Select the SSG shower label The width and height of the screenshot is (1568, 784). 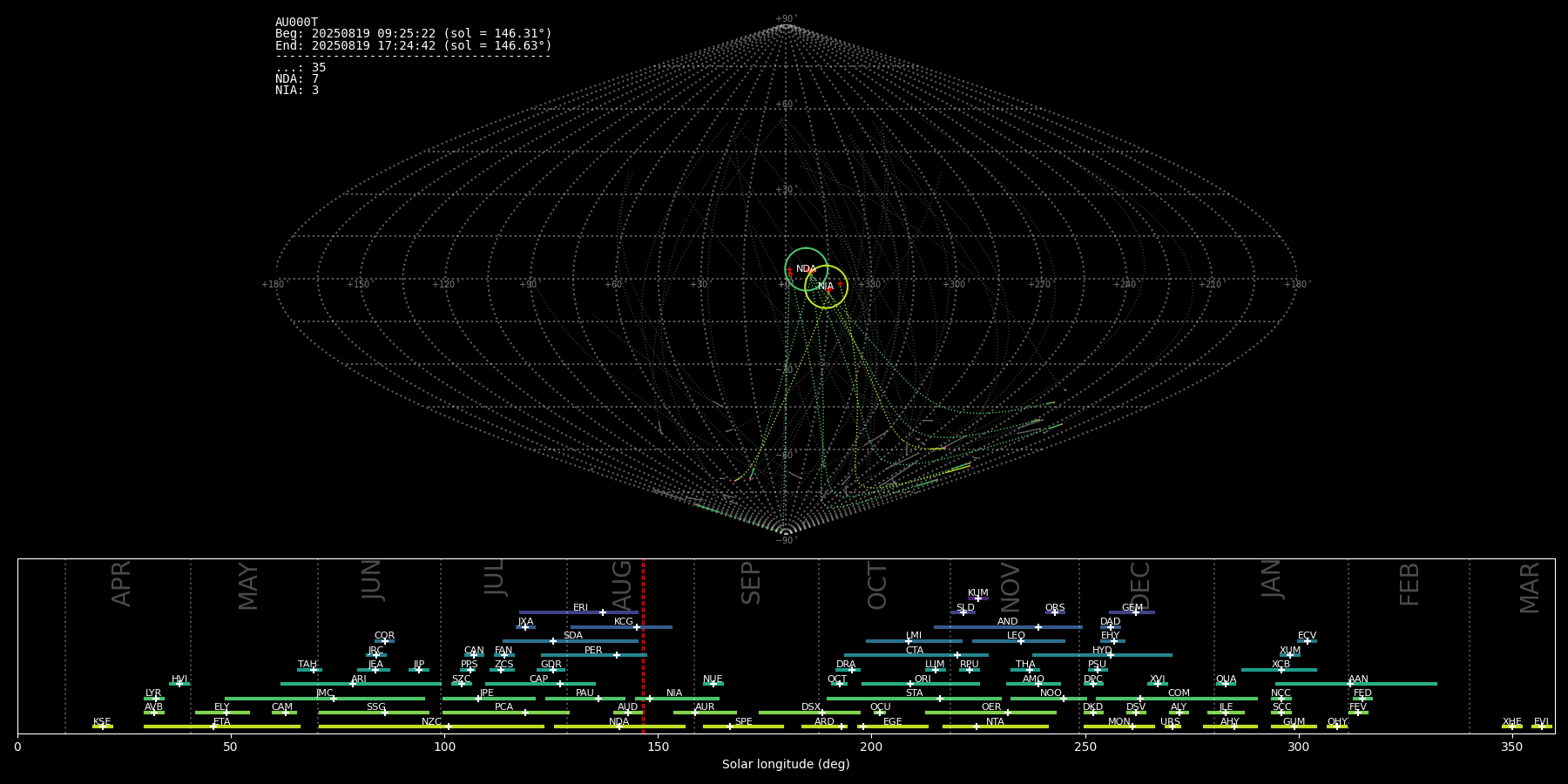375,707
